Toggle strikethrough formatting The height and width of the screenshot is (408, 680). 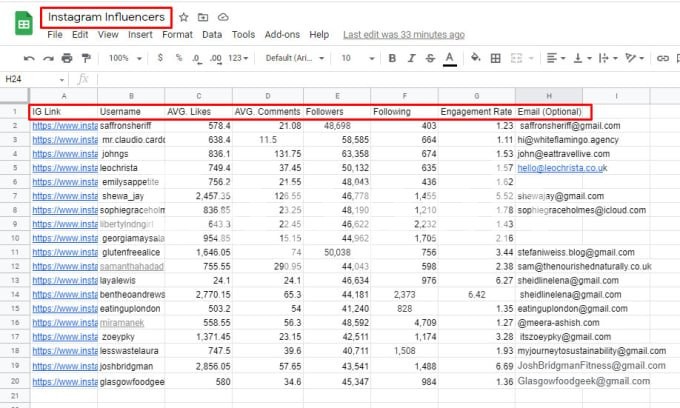pos(428,58)
